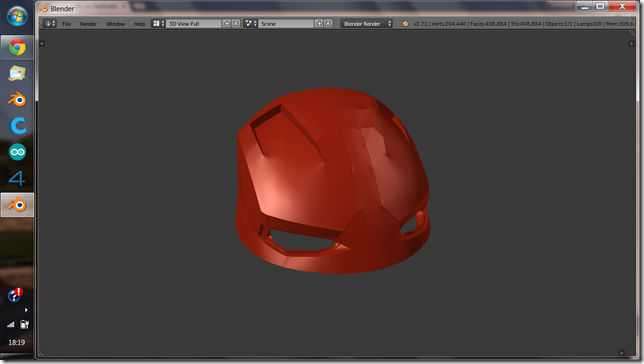Click the top-right region expand plus
Screen dimensions: 644x364
[x=631, y=43]
